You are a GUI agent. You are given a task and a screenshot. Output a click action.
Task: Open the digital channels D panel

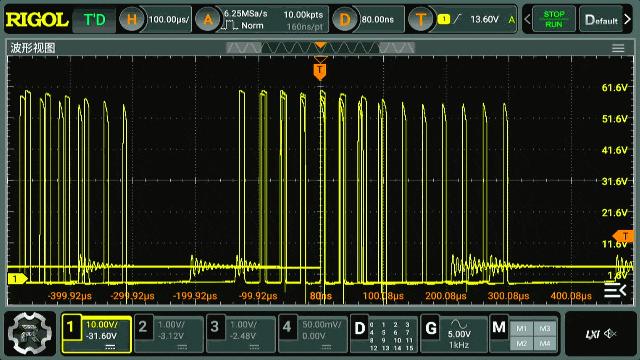tap(384, 333)
